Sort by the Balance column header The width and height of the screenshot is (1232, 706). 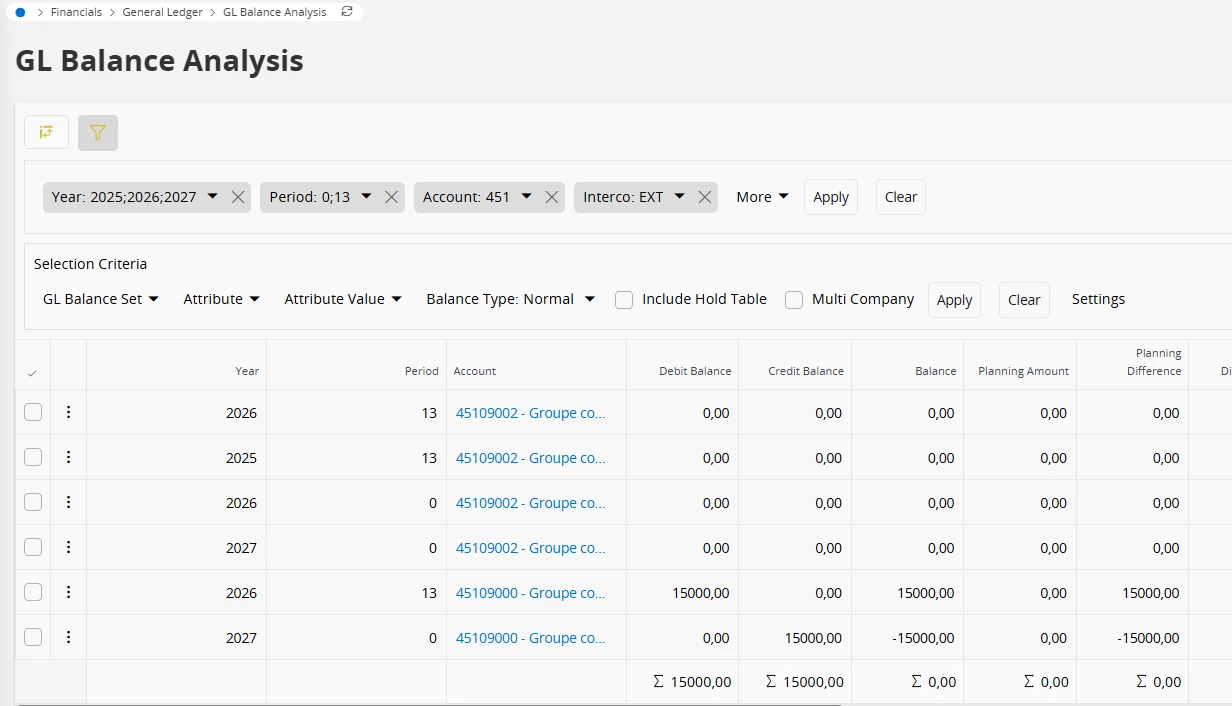936,371
